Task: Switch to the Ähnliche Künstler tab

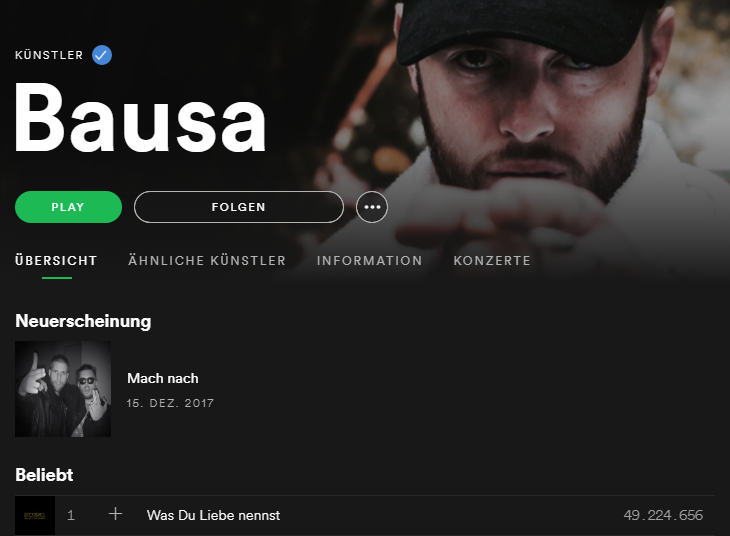Action: (207, 260)
